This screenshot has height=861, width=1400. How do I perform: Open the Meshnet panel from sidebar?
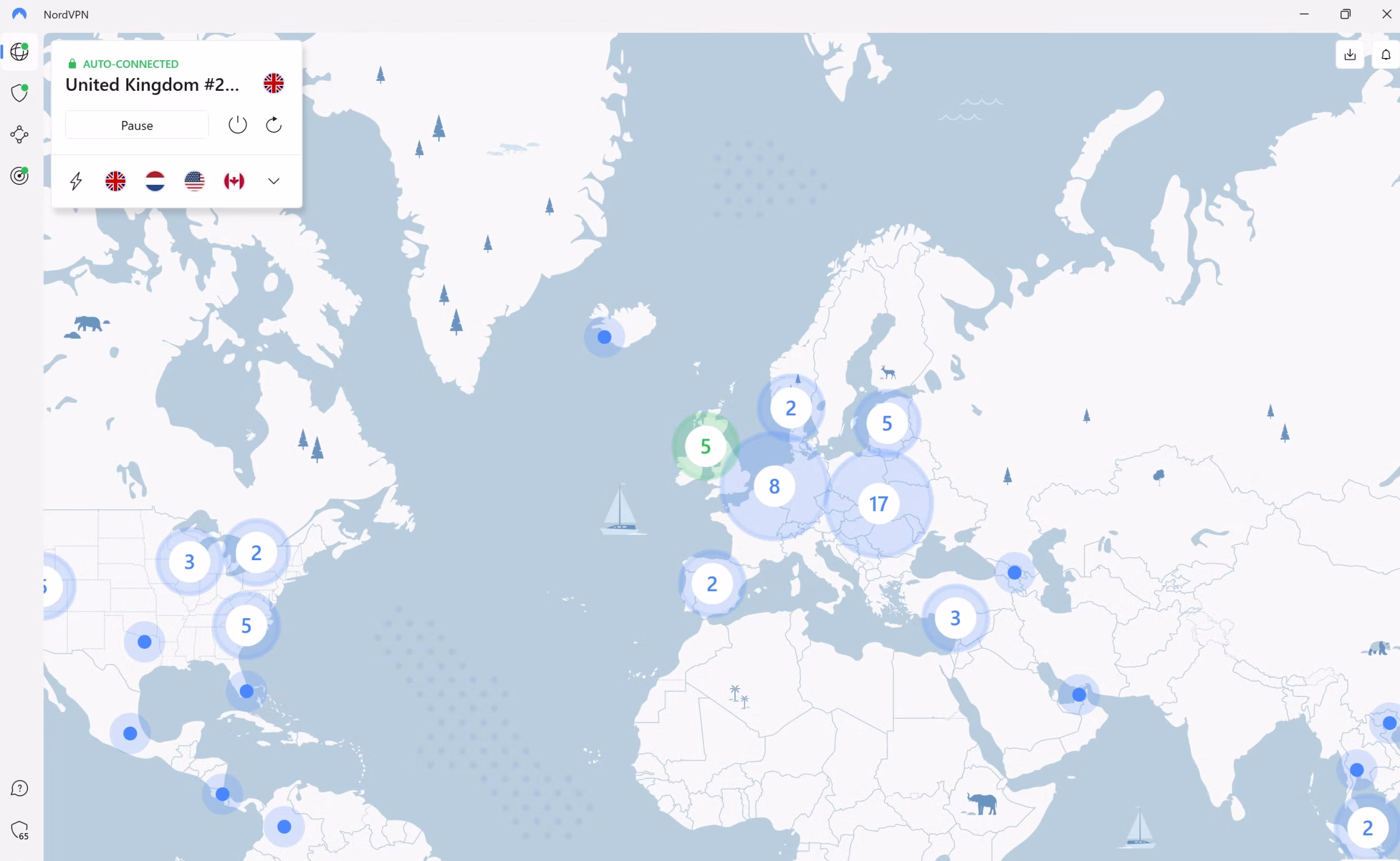[x=19, y=135]
